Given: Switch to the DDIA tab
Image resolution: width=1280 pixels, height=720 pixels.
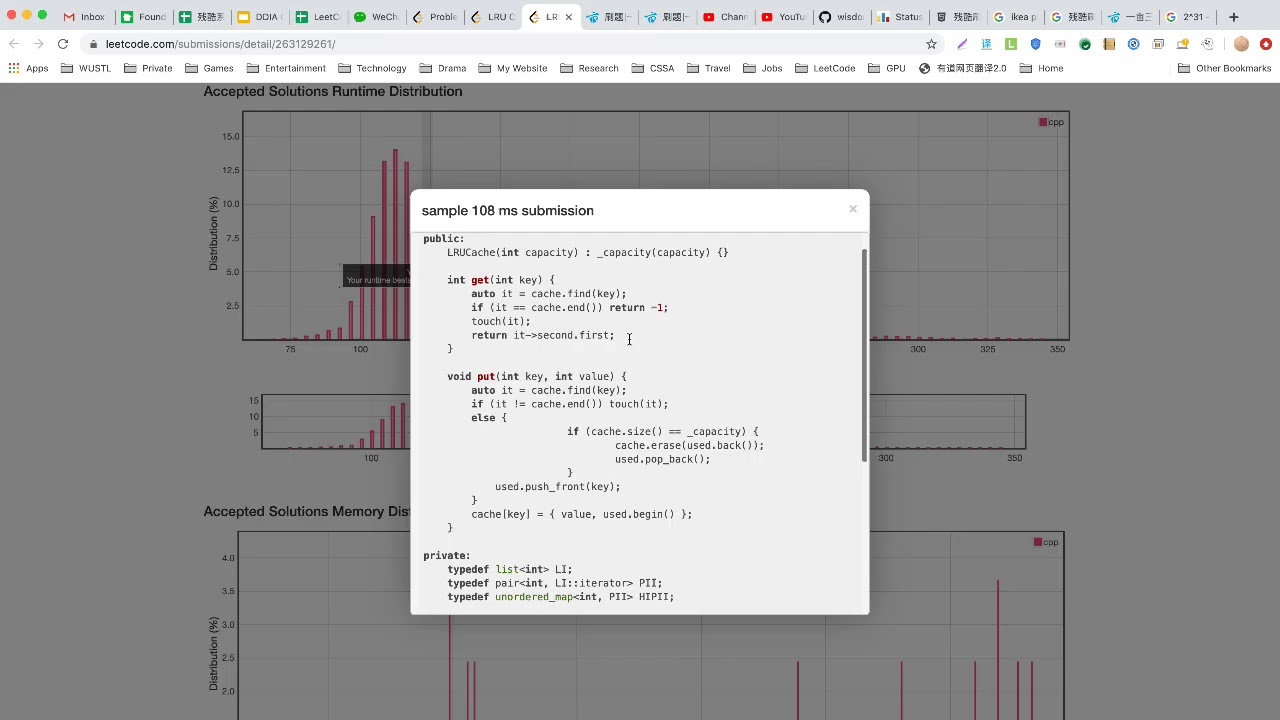Looking at the screenshot, I should point(260,17).
